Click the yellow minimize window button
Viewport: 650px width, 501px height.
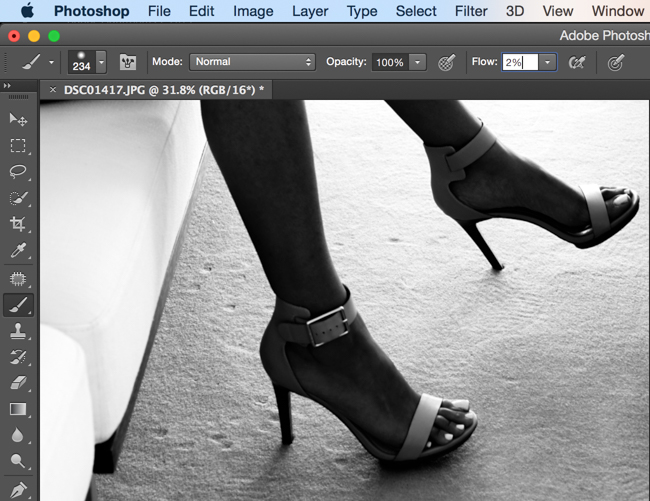34,36
